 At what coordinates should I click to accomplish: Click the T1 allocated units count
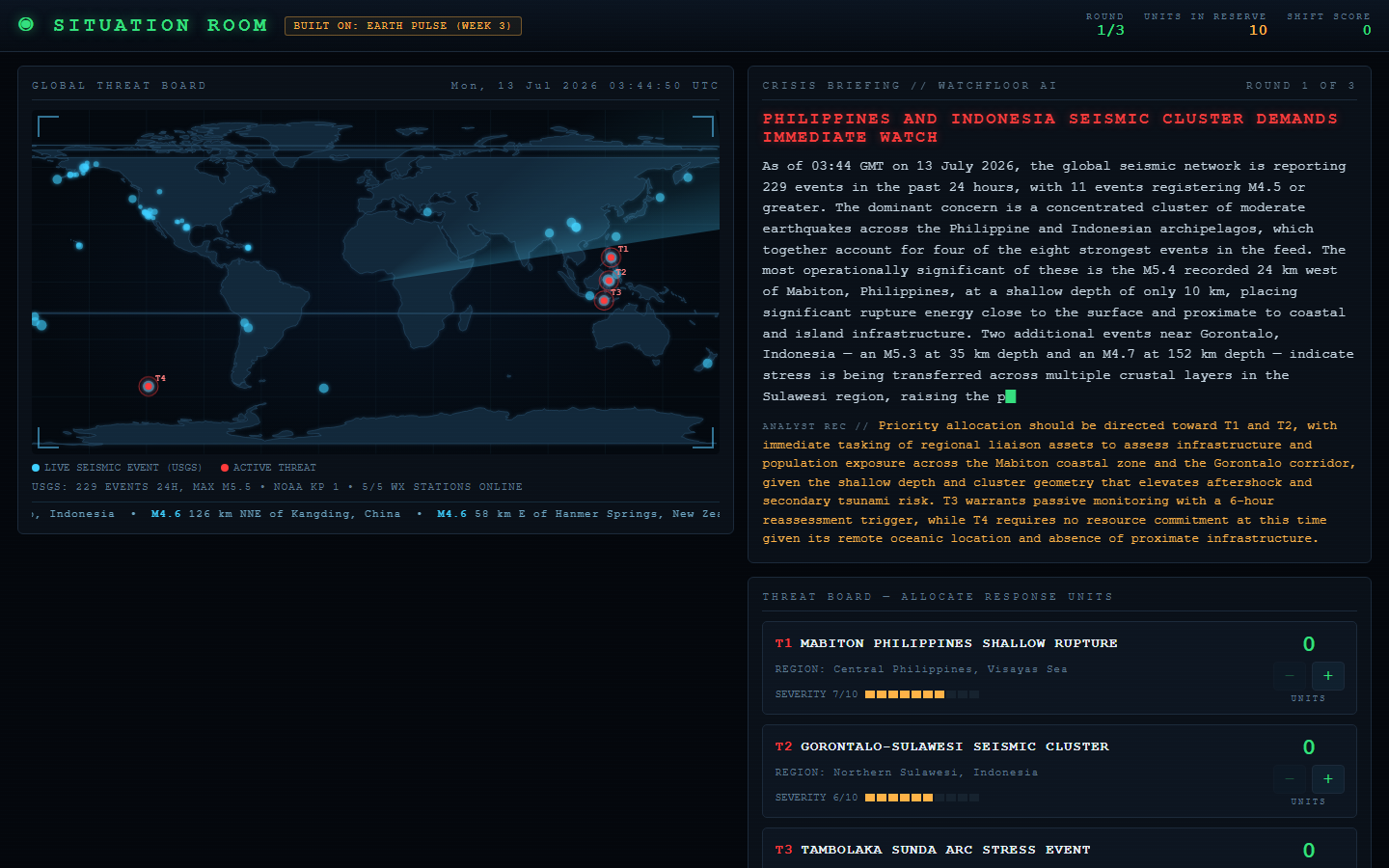[x=1309, y=644]
